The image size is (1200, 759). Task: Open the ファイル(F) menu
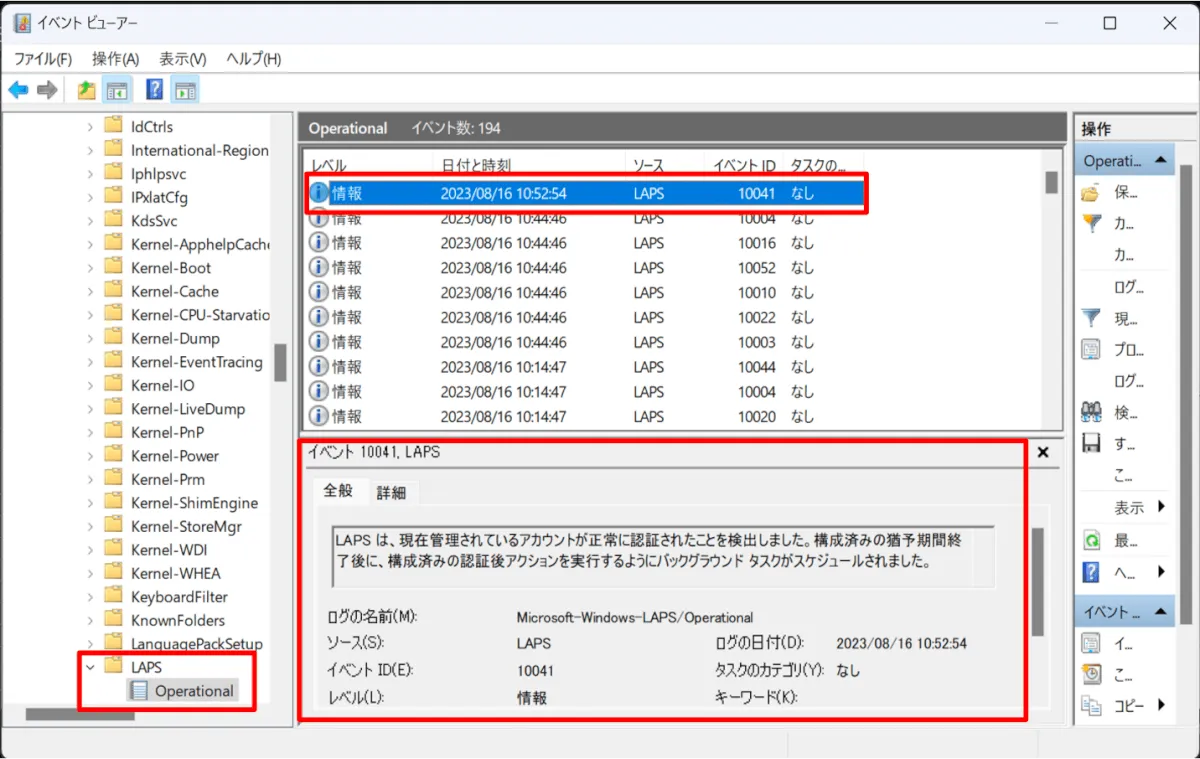tap(42, 59)
